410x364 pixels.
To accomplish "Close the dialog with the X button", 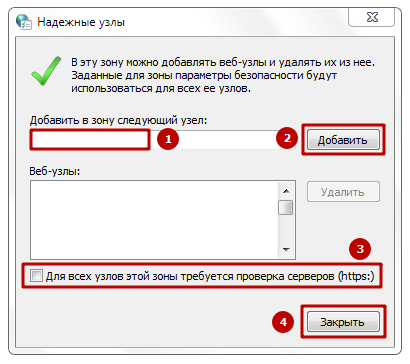I will [x=372, y=17].
